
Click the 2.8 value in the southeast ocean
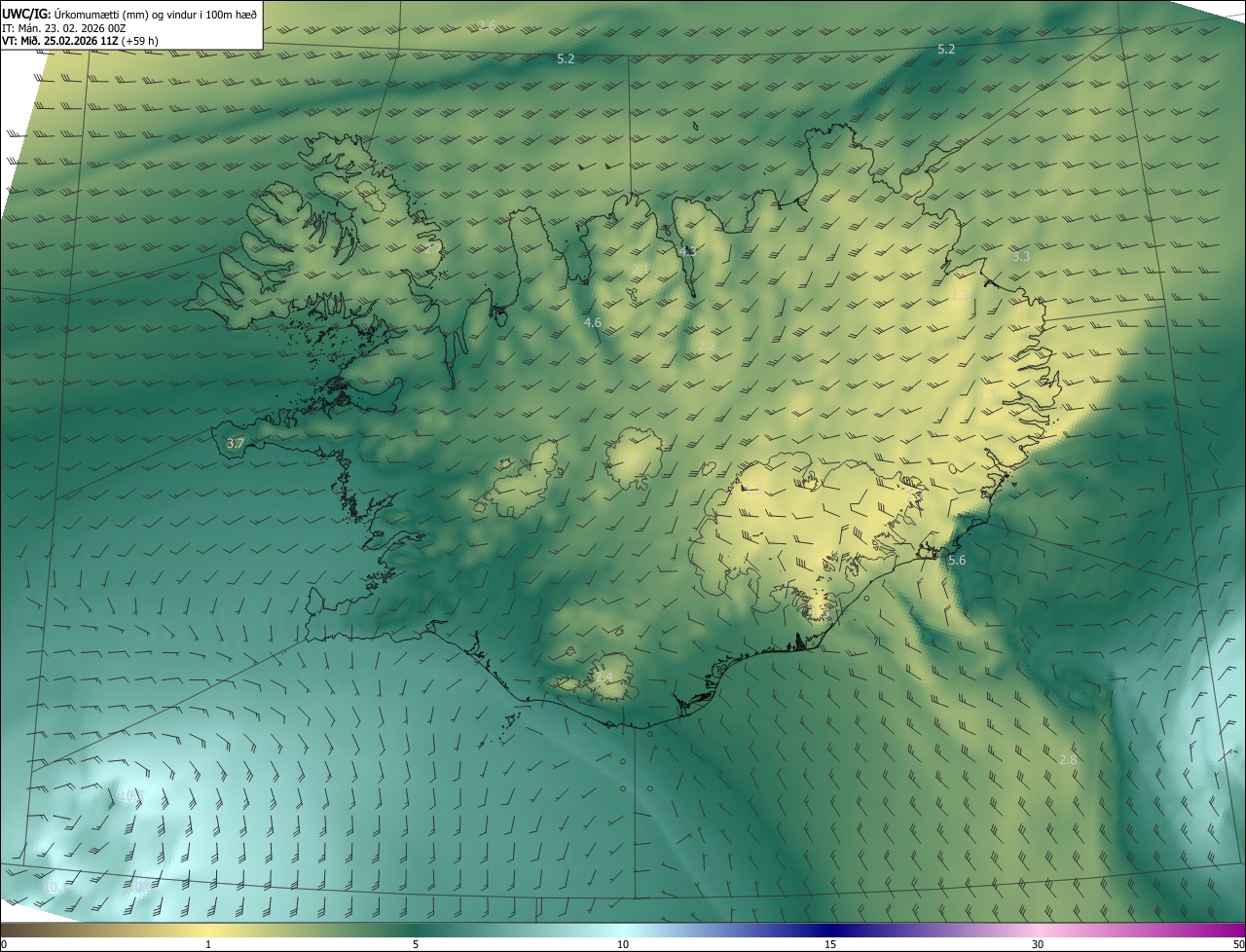1068,759
